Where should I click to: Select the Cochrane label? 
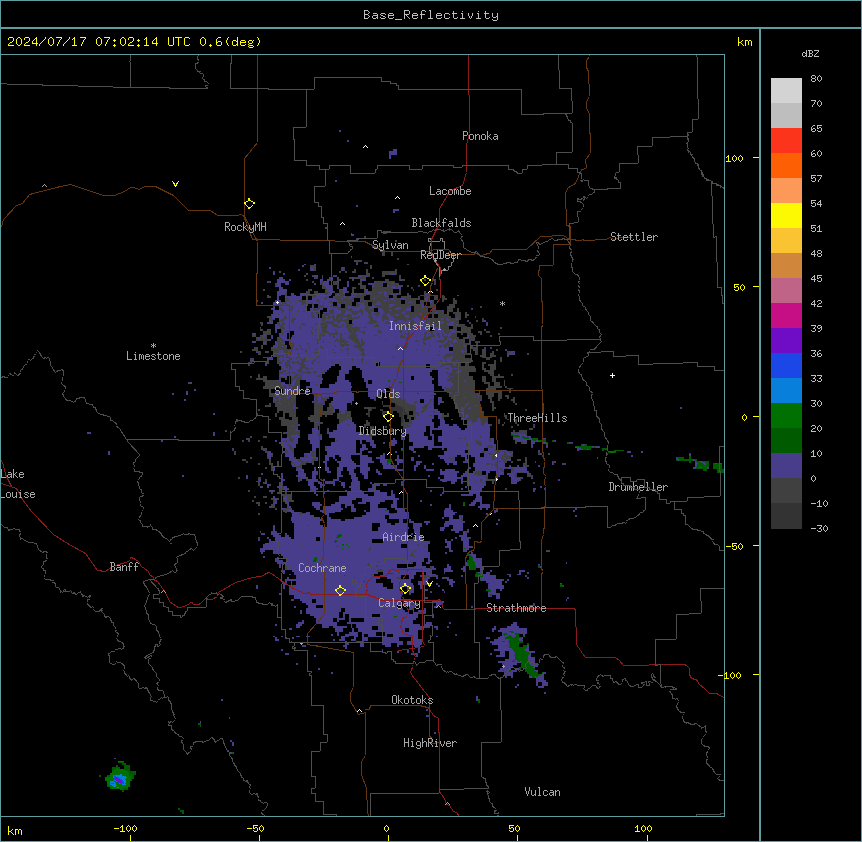coord(322,568)
